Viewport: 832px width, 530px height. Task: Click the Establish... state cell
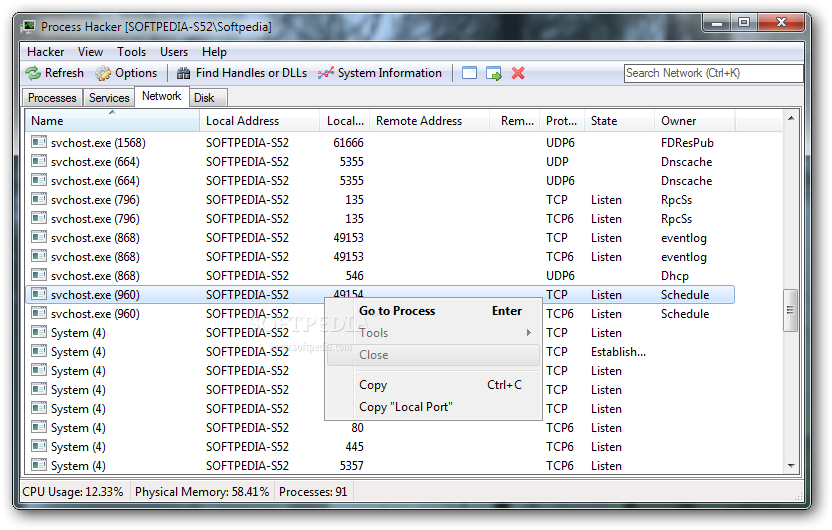click(618, 352)
